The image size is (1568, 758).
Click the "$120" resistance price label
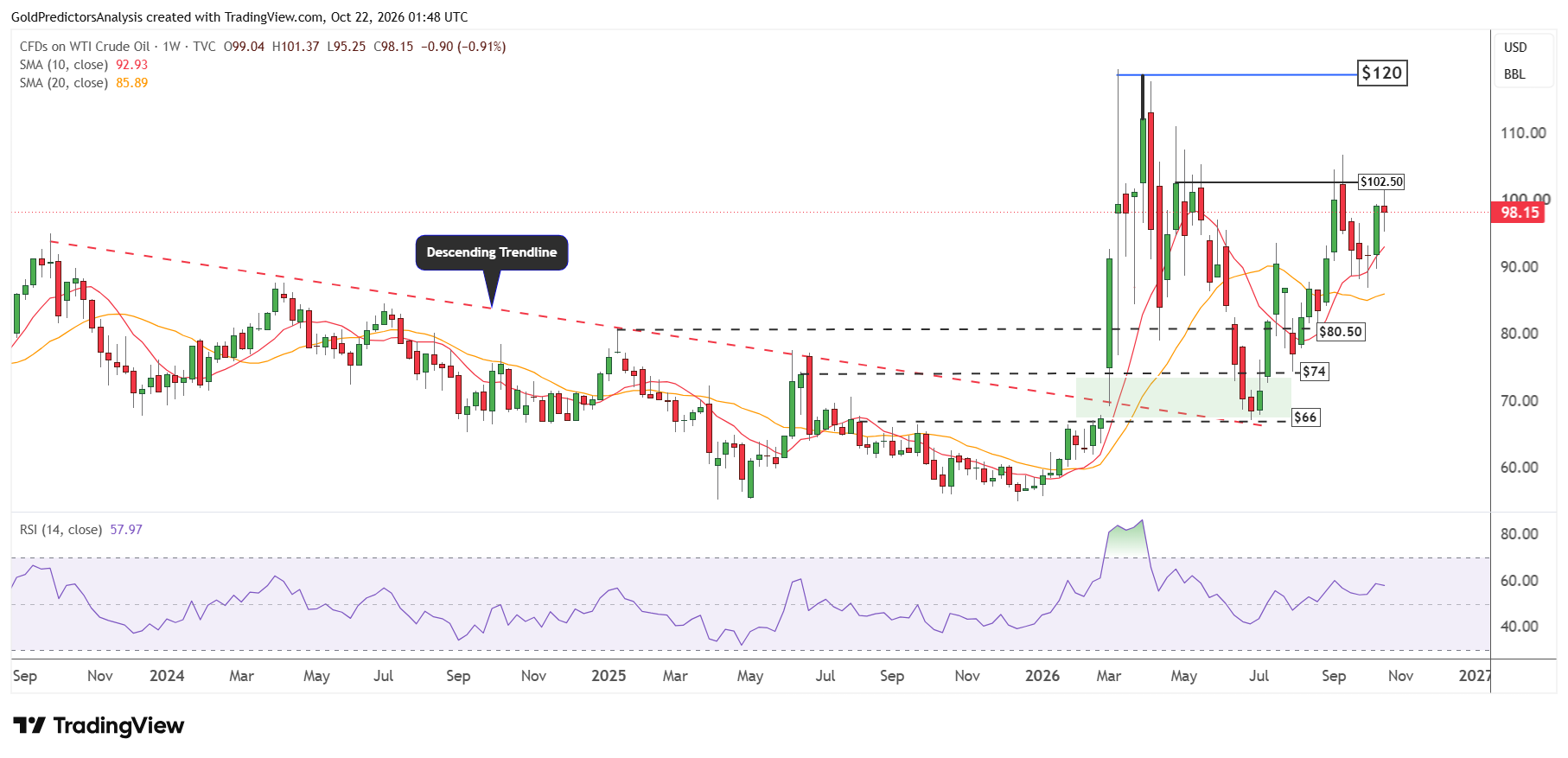pos(1382,73)
